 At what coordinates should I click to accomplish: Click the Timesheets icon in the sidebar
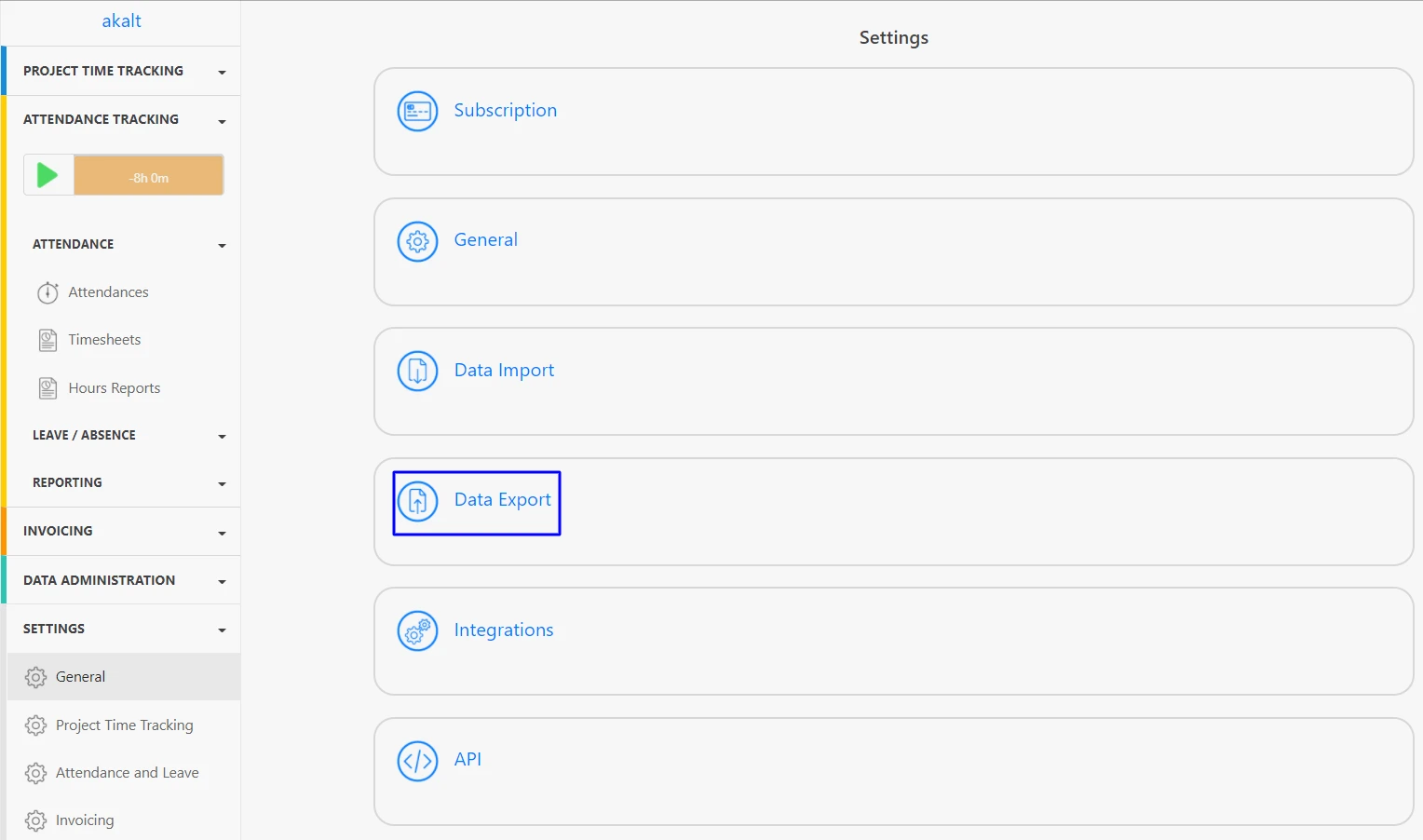click(47, 339)
